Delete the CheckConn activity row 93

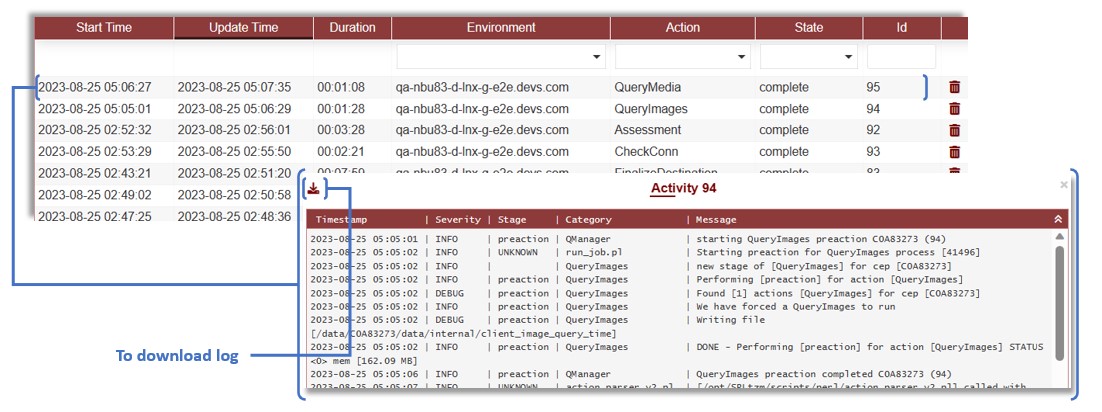pos(954,152)
